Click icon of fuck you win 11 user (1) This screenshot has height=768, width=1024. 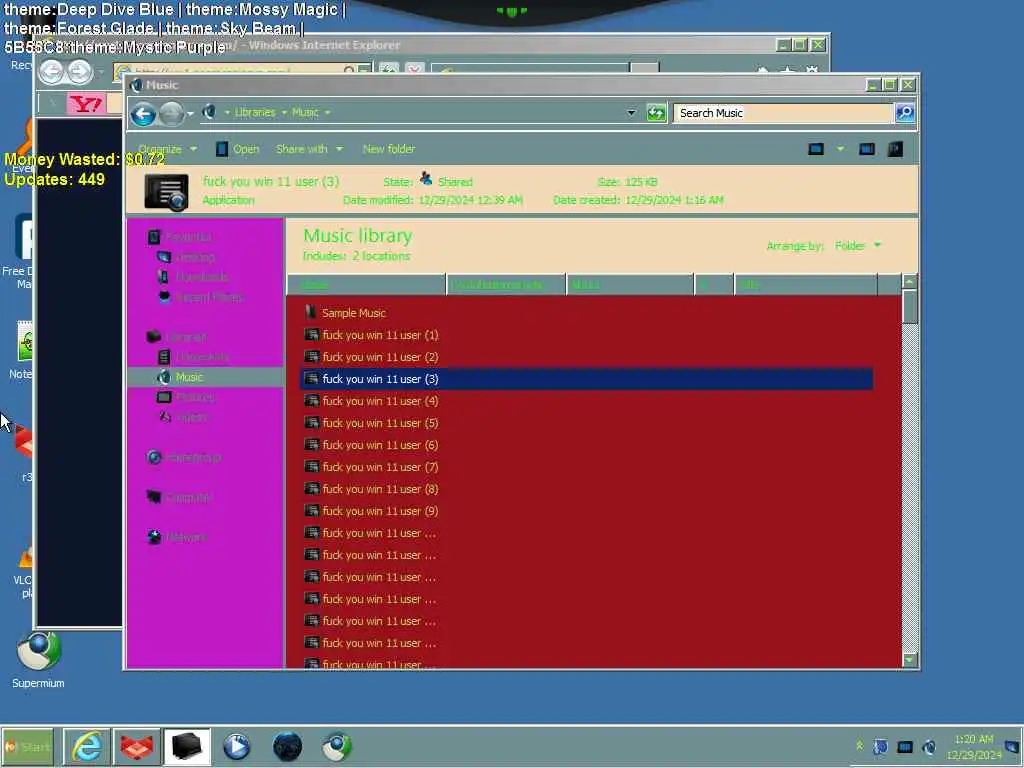[312, 335]
